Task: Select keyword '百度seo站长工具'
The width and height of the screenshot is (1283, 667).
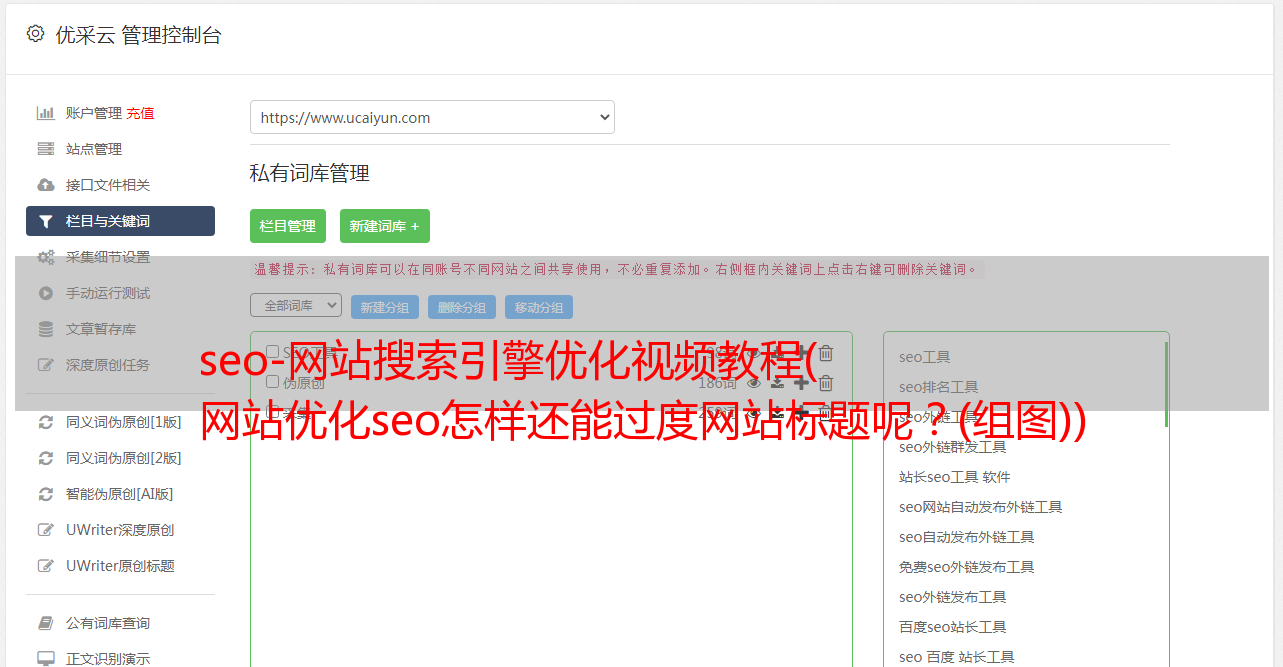Action: coord(953,627)
